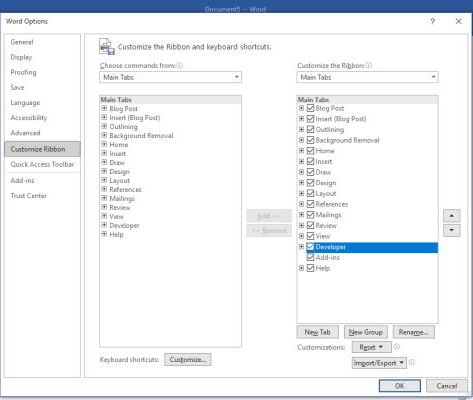Select References in left commands list
This screenshot has width=473, height=400.
(x=125, y=189)
